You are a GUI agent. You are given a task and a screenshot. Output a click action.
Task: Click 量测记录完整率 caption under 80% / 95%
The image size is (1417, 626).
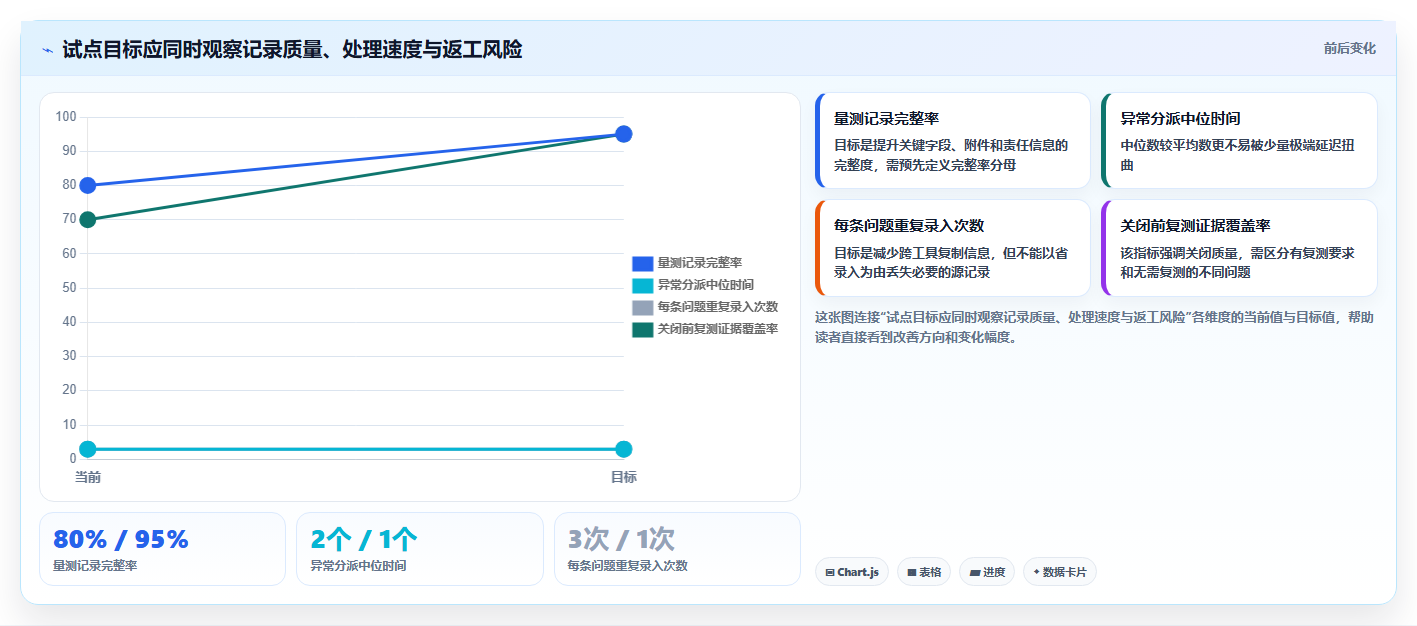(95, 566)
